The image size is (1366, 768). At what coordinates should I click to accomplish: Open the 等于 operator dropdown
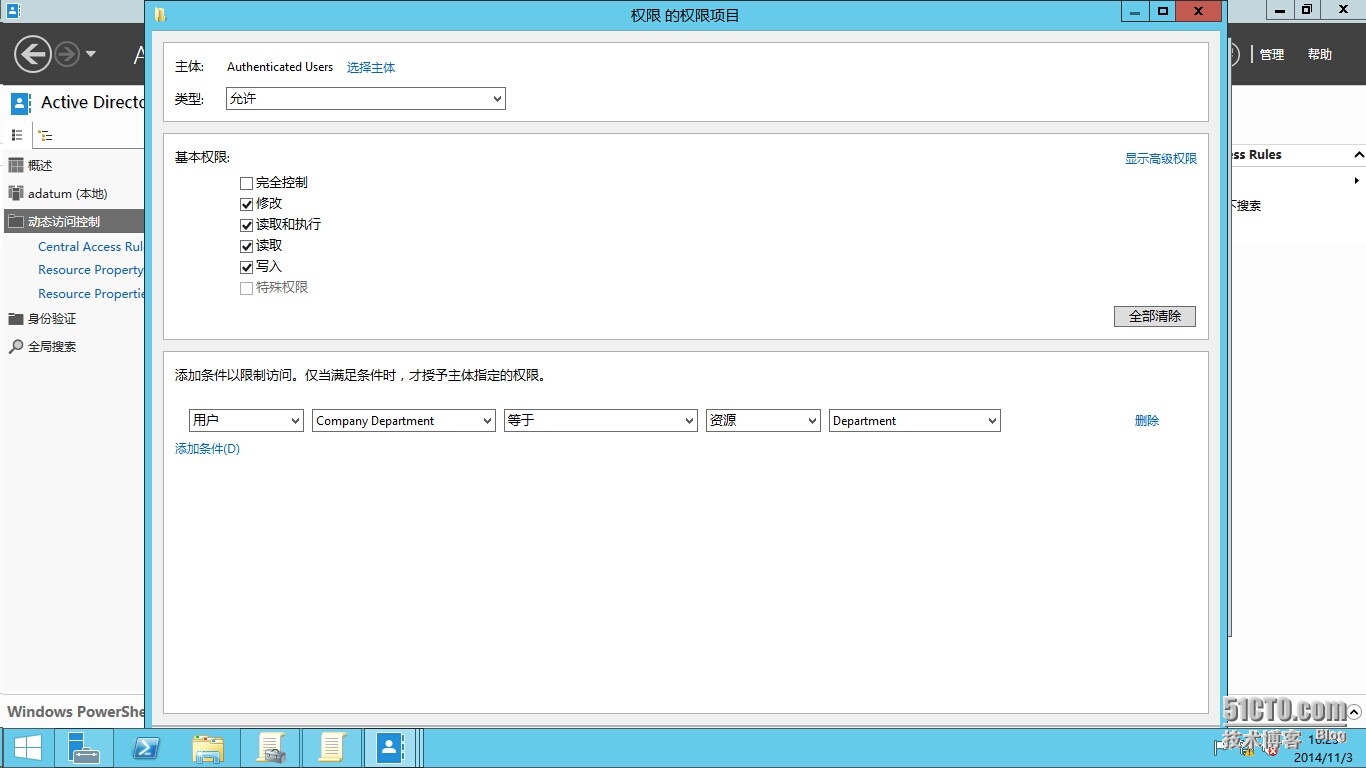[x=601, y=420]
